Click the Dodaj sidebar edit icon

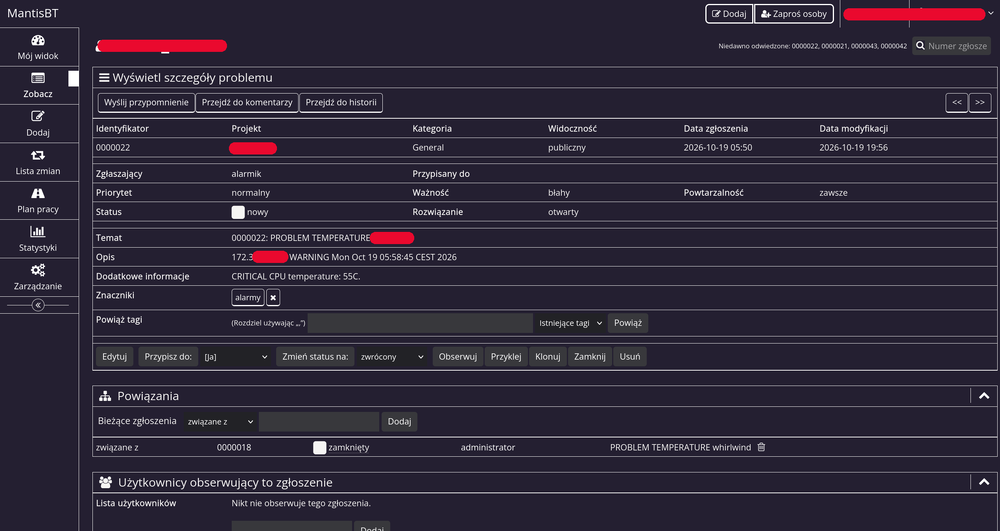(x=38, y=117)
